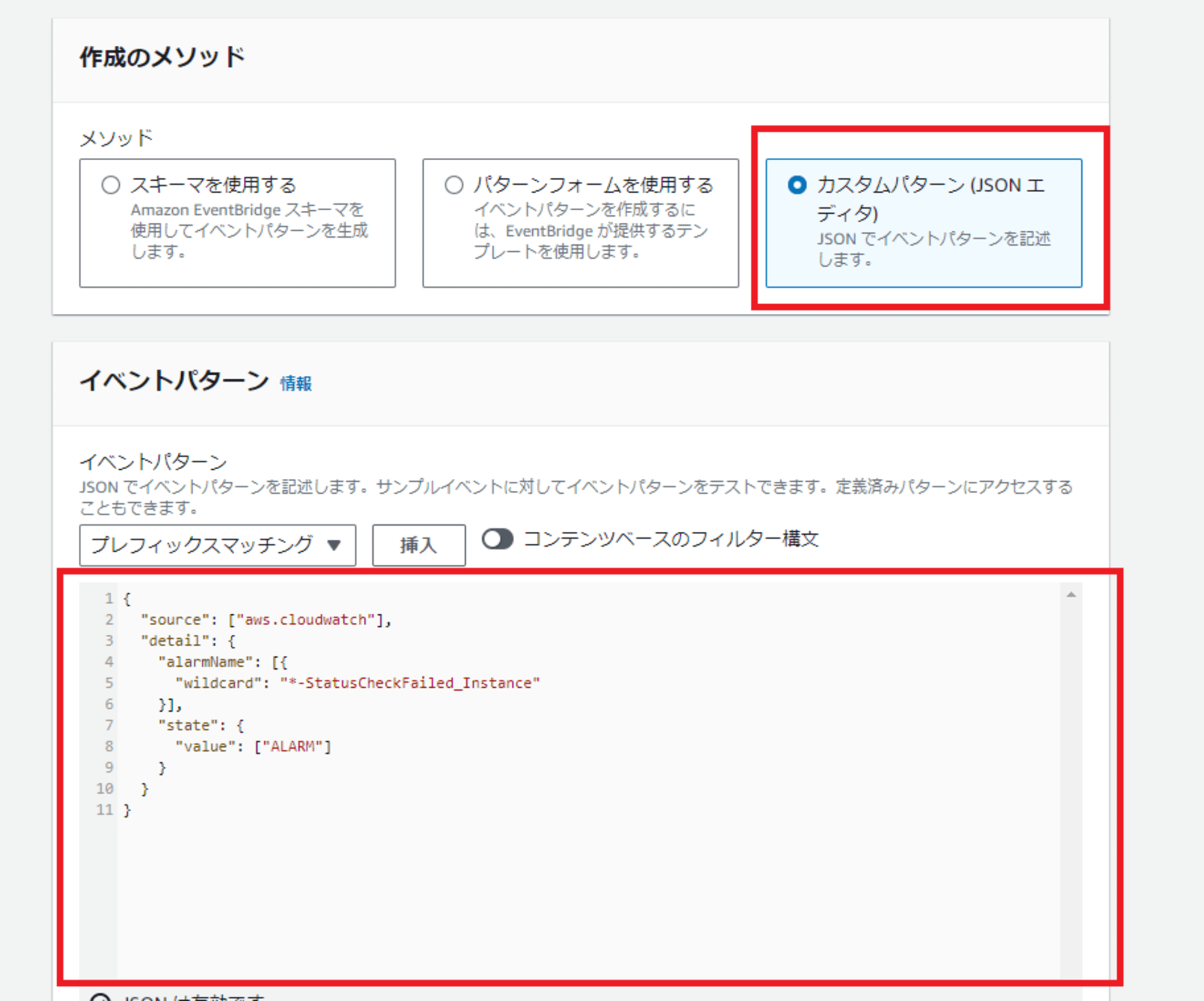Select the カスタムパターン (JSON エディタ) radio option

click(x=797, y=185)
